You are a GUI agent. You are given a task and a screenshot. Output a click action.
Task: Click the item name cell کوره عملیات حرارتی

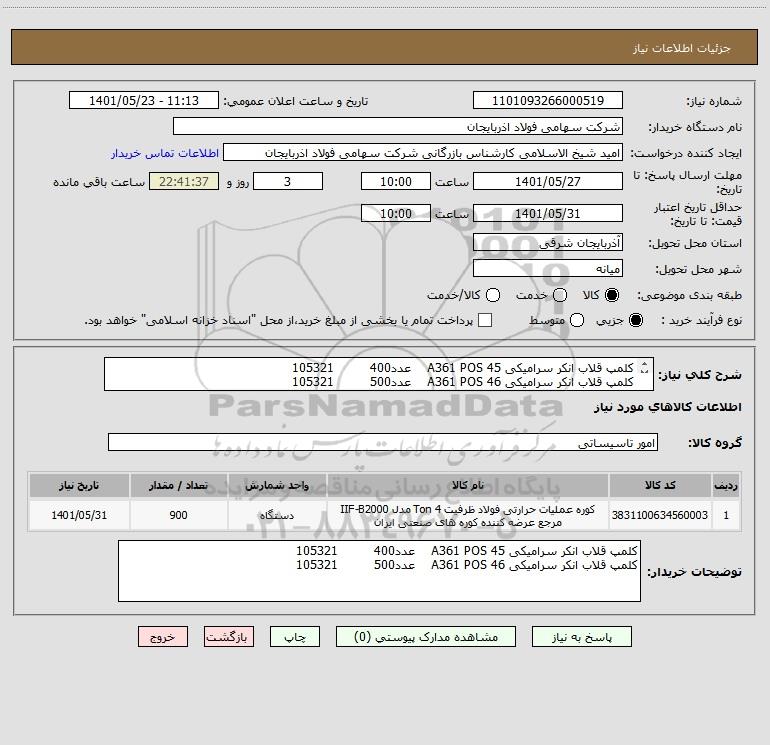pyautogui.click(x=468, y=515)
